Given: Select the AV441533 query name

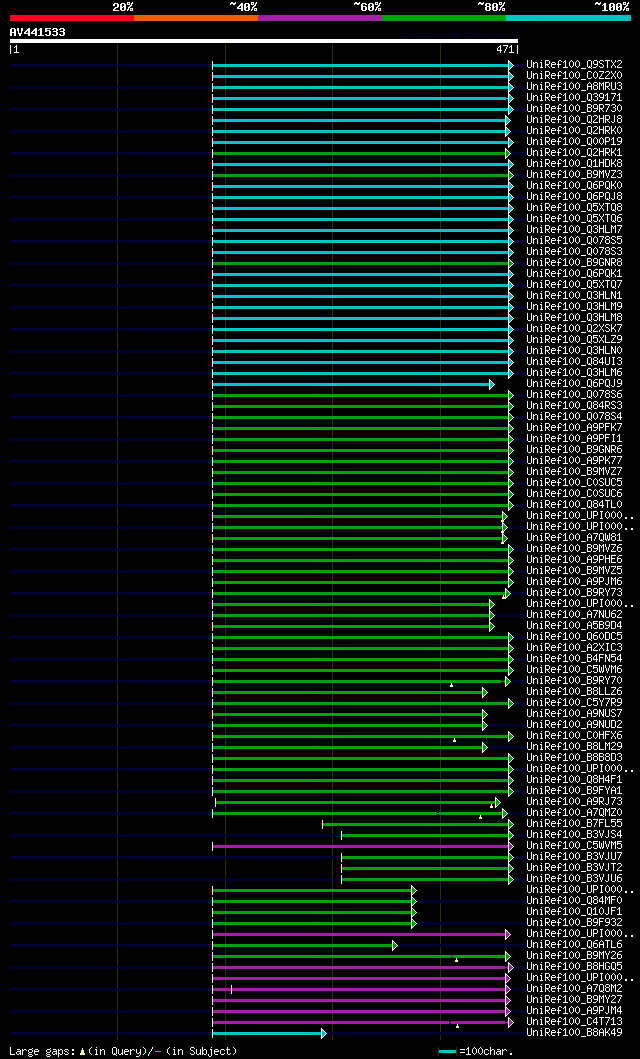Looking at the screenshot, I should point(38,32).
